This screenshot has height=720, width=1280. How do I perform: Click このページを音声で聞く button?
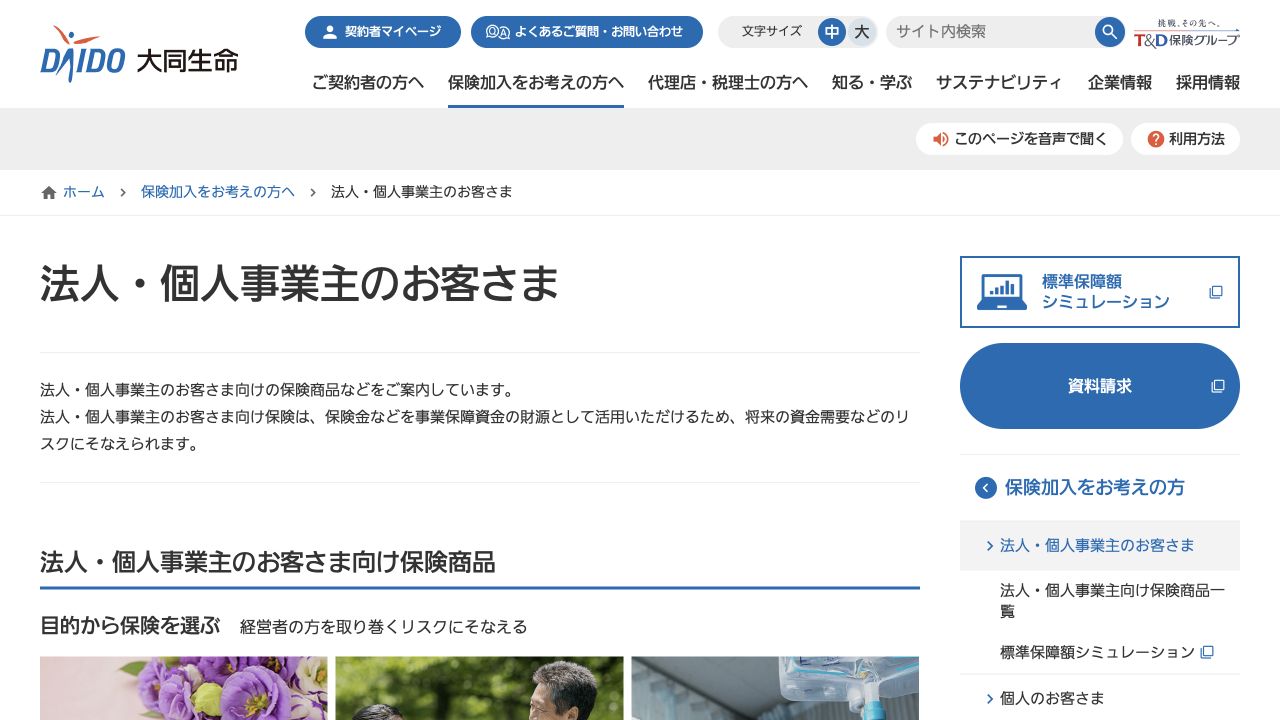click(x=1019, y=139)
